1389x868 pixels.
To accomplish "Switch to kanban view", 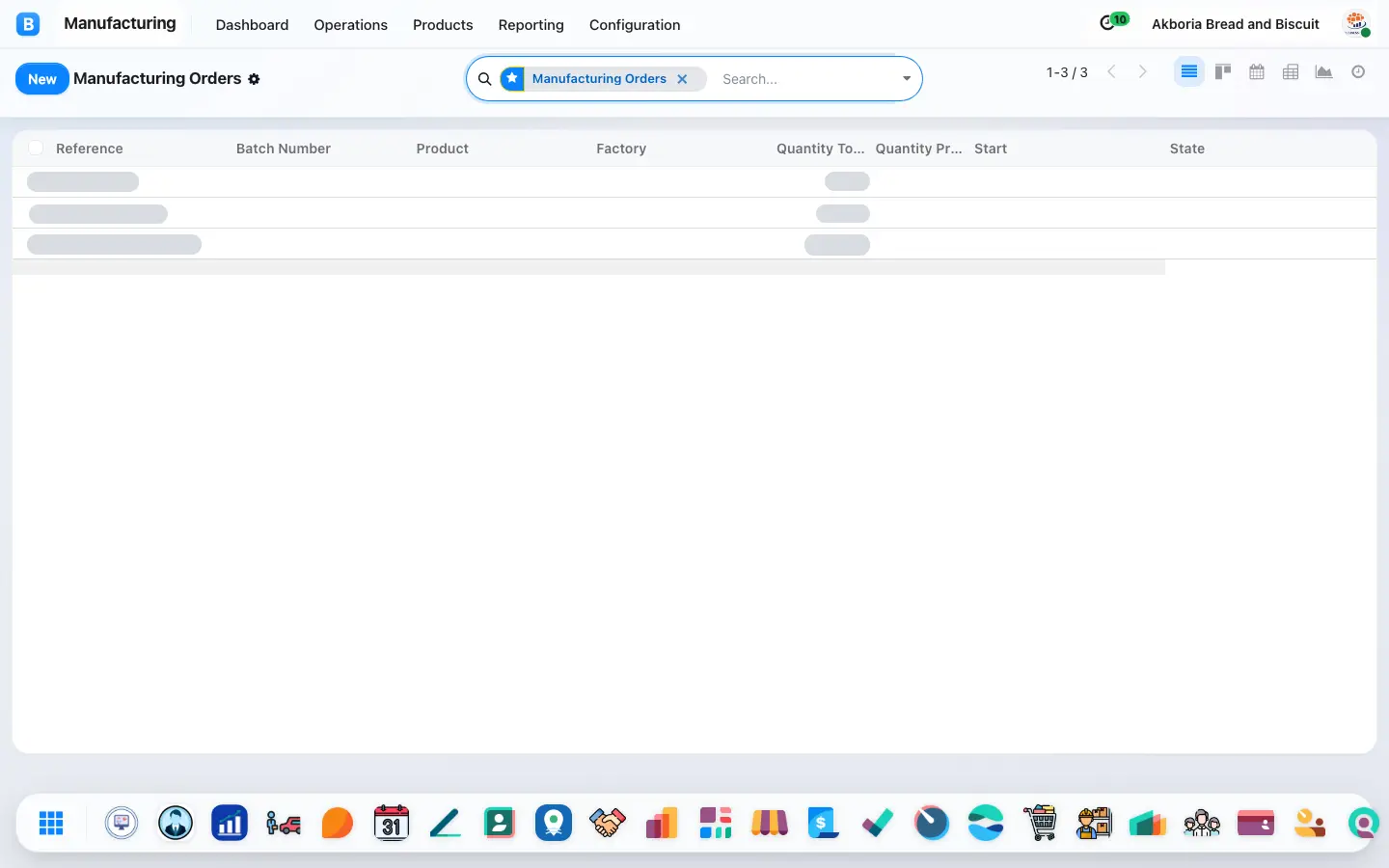I will [1223, 71].
